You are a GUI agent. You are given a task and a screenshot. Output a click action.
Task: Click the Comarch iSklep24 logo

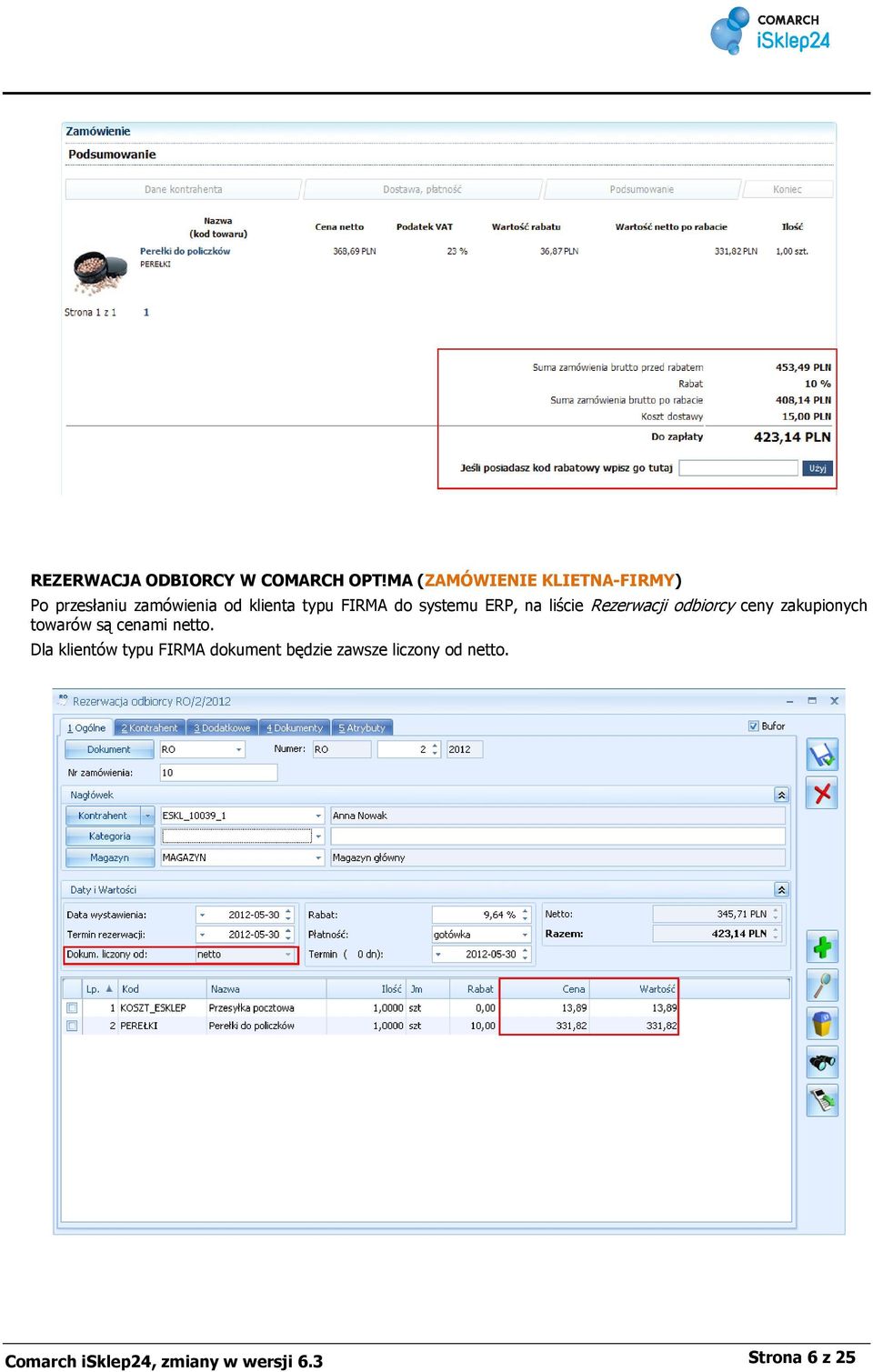coord(770,31)
